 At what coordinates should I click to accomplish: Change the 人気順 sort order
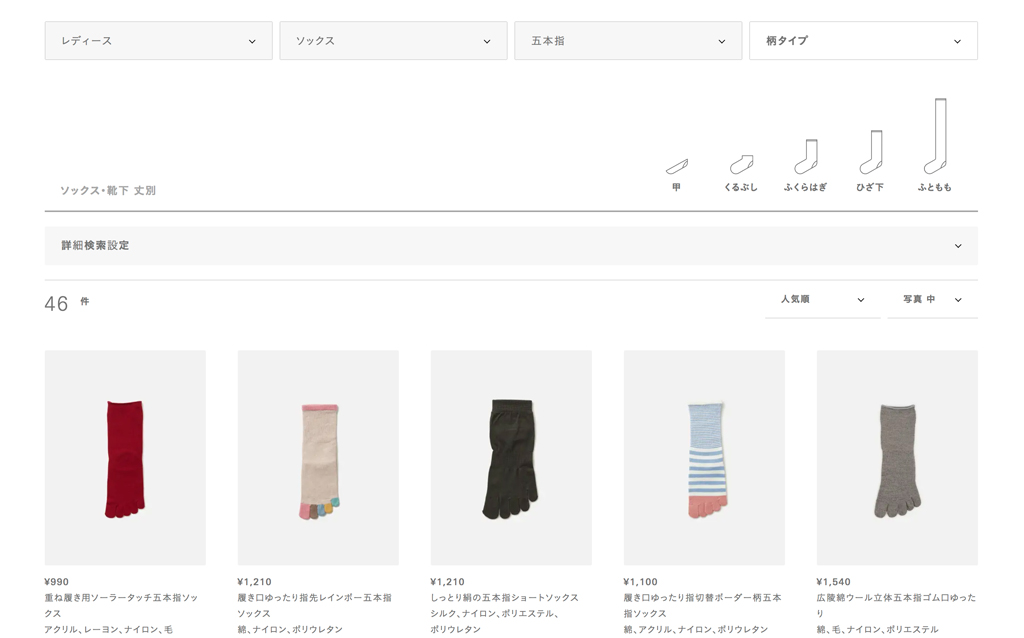(x=822, y=300)
